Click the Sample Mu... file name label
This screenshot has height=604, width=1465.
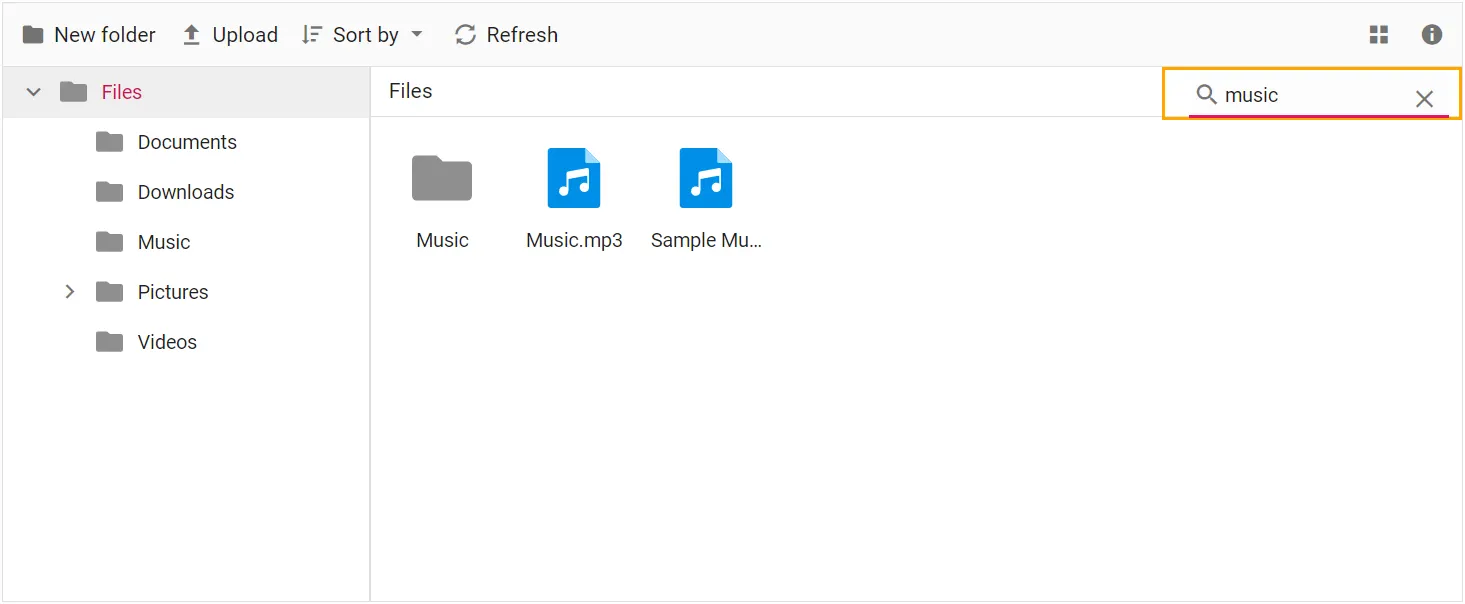706,241
